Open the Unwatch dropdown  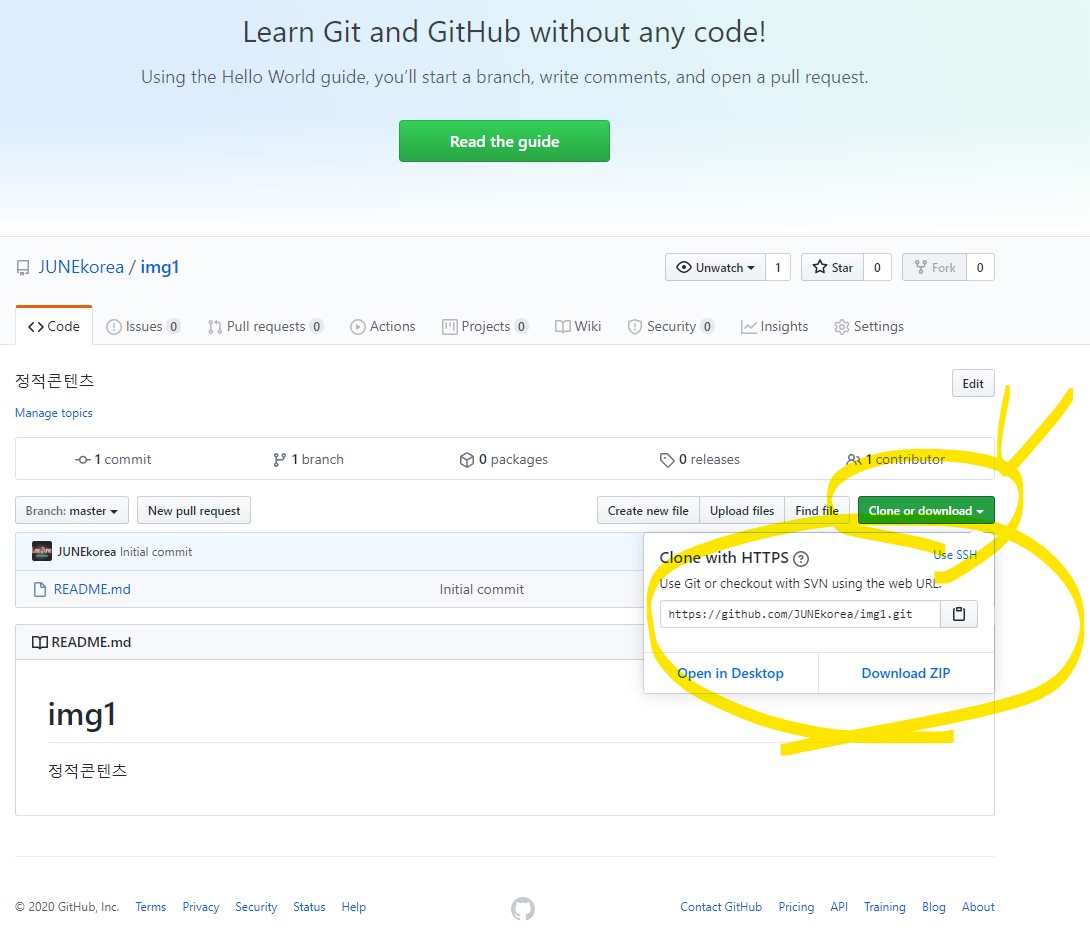coord(715,268)
